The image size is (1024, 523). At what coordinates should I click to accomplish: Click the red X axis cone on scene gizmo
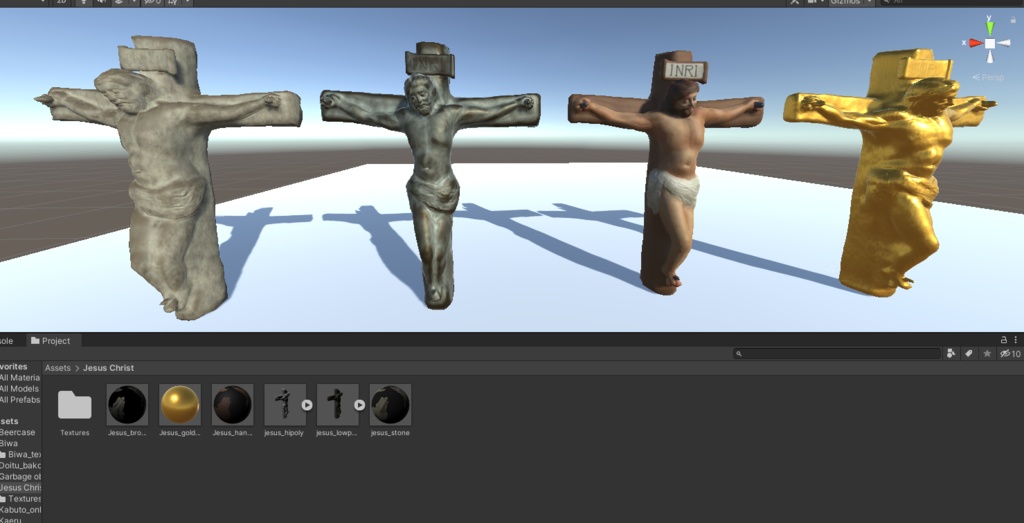(x=976, y=43)
